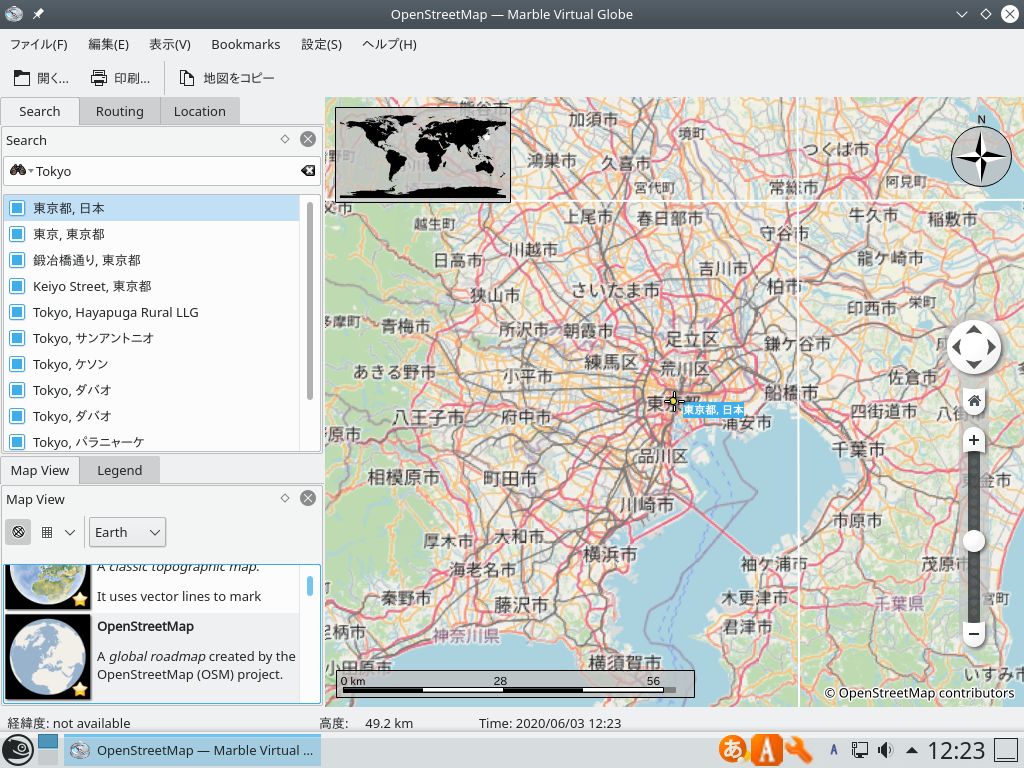The image size is (1024, 768).
Task: Expand hidden system tray icons
Action: coord(912,750)
